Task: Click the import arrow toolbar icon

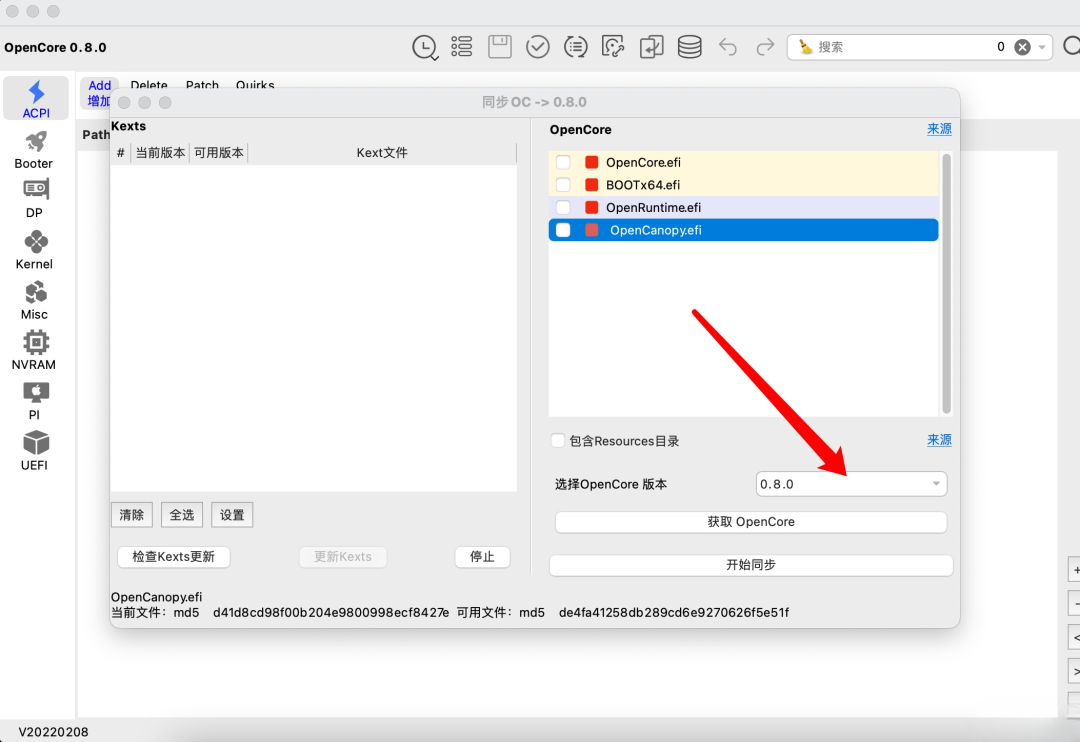Action: (x=651, y=47)
